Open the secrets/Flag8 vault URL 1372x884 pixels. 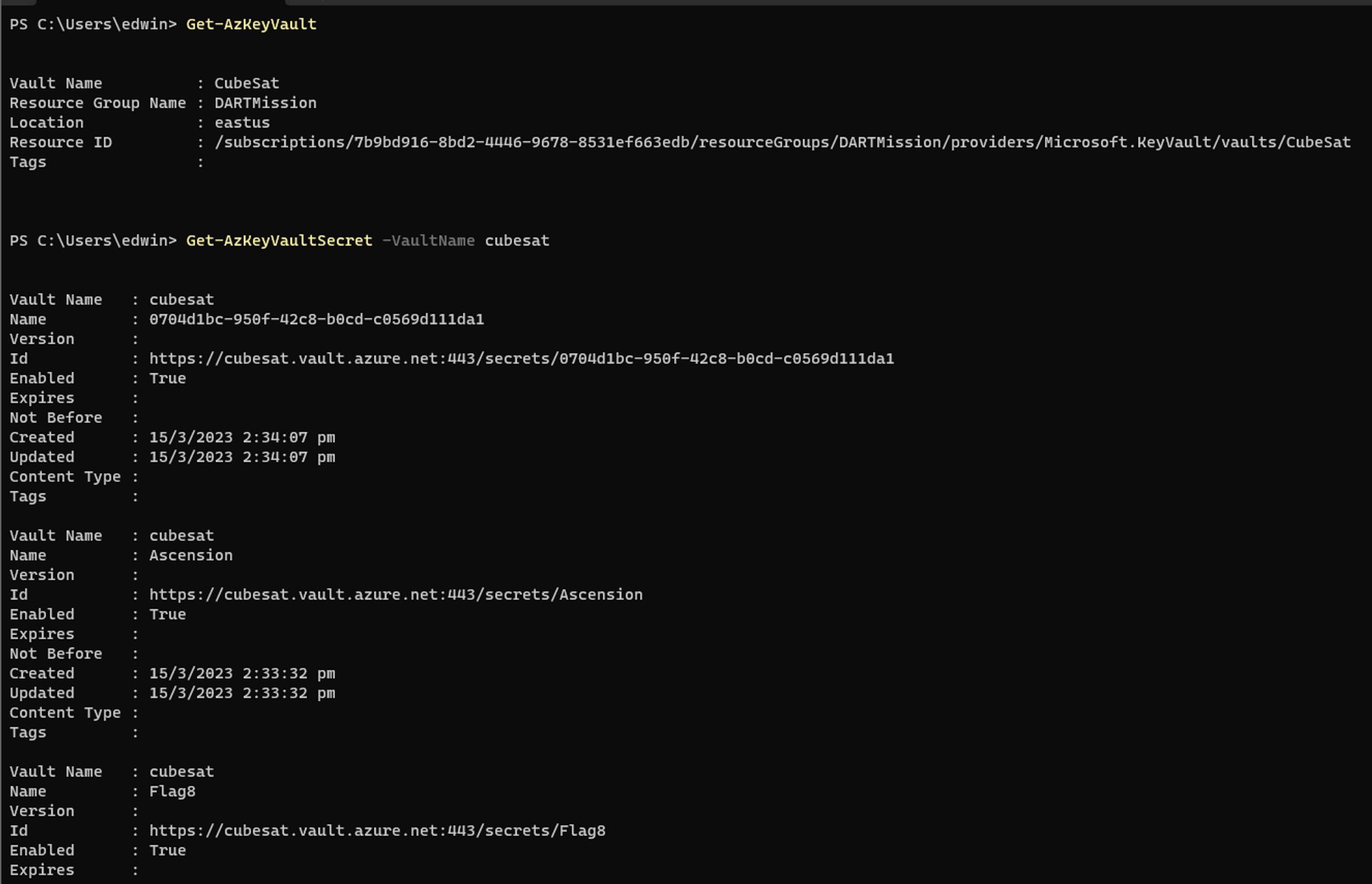click(x=377, y=831)
